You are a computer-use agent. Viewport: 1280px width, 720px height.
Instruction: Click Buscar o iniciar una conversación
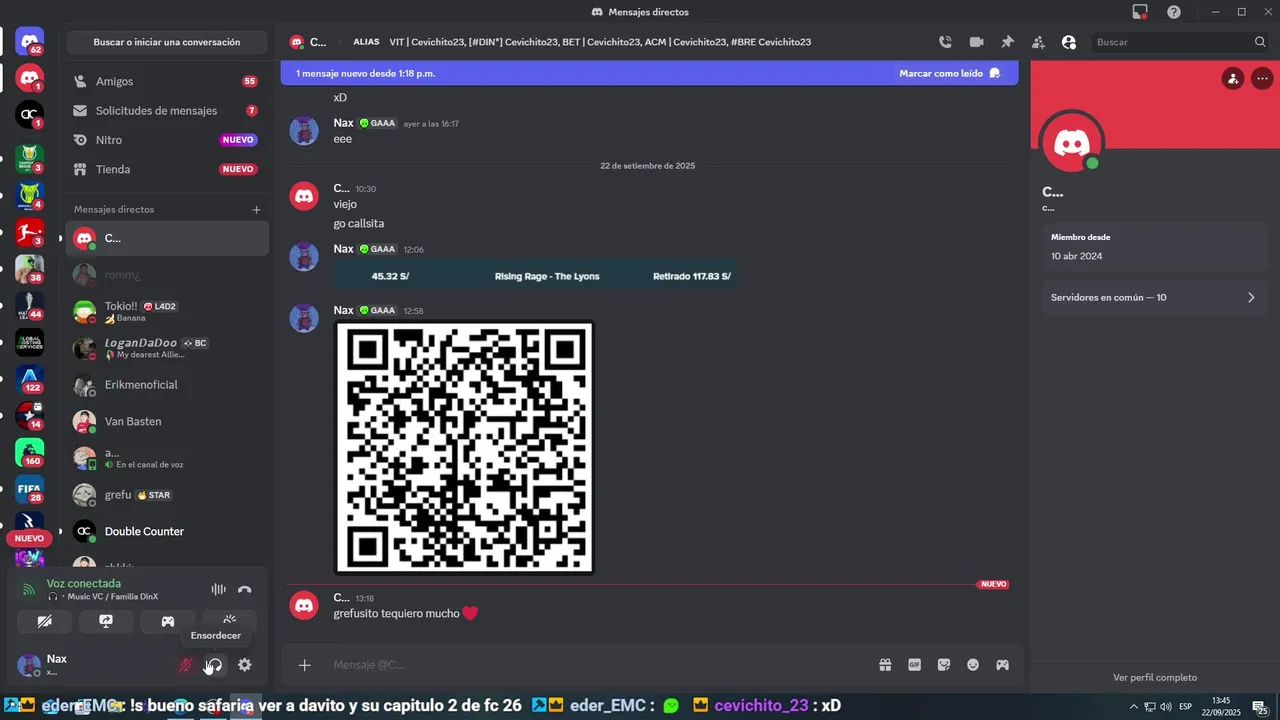point(167,42)
